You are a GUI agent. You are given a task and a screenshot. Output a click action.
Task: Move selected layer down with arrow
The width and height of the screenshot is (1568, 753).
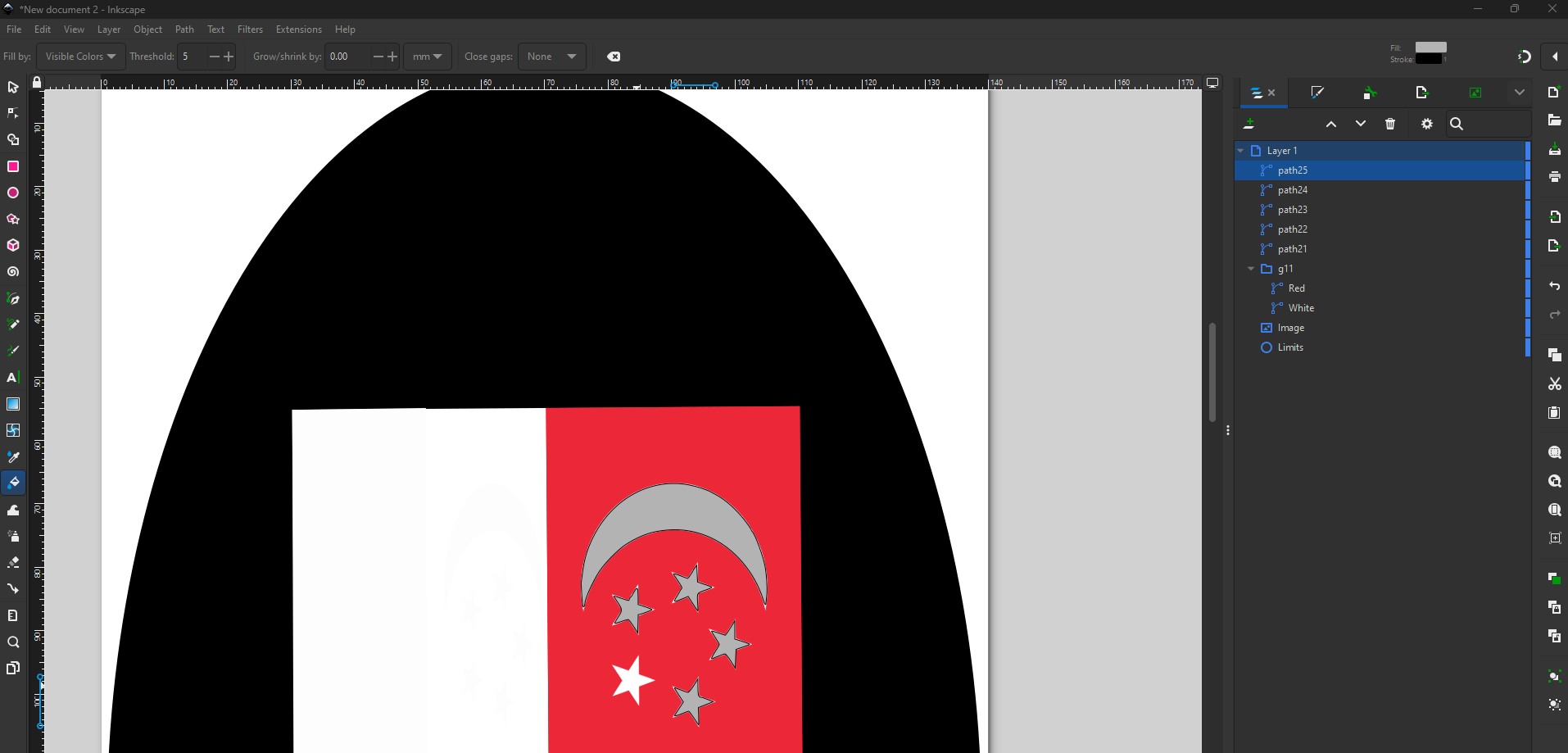1361,124
